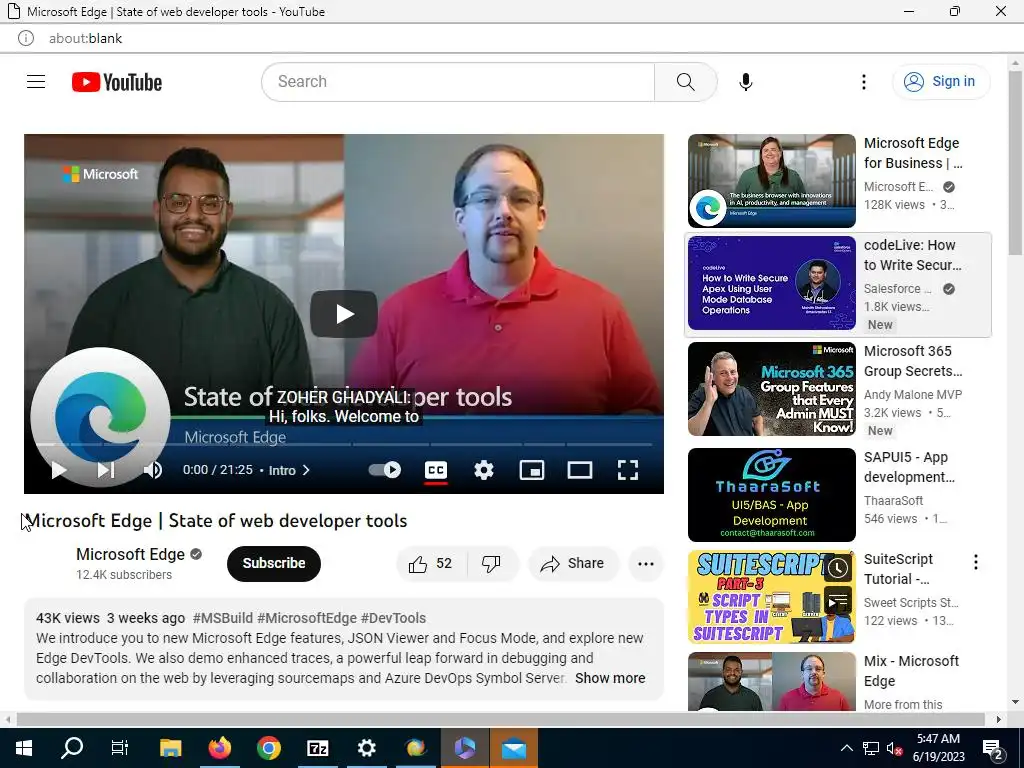Open Windows Start menu
1024x768 pixels.
pos(24,748)
